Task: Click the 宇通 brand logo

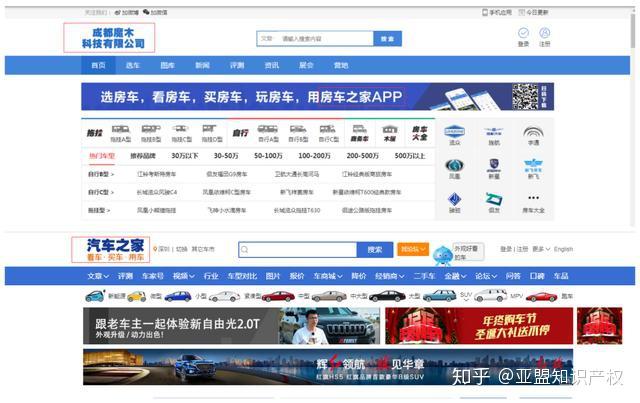Action: [x=533, y=132]
